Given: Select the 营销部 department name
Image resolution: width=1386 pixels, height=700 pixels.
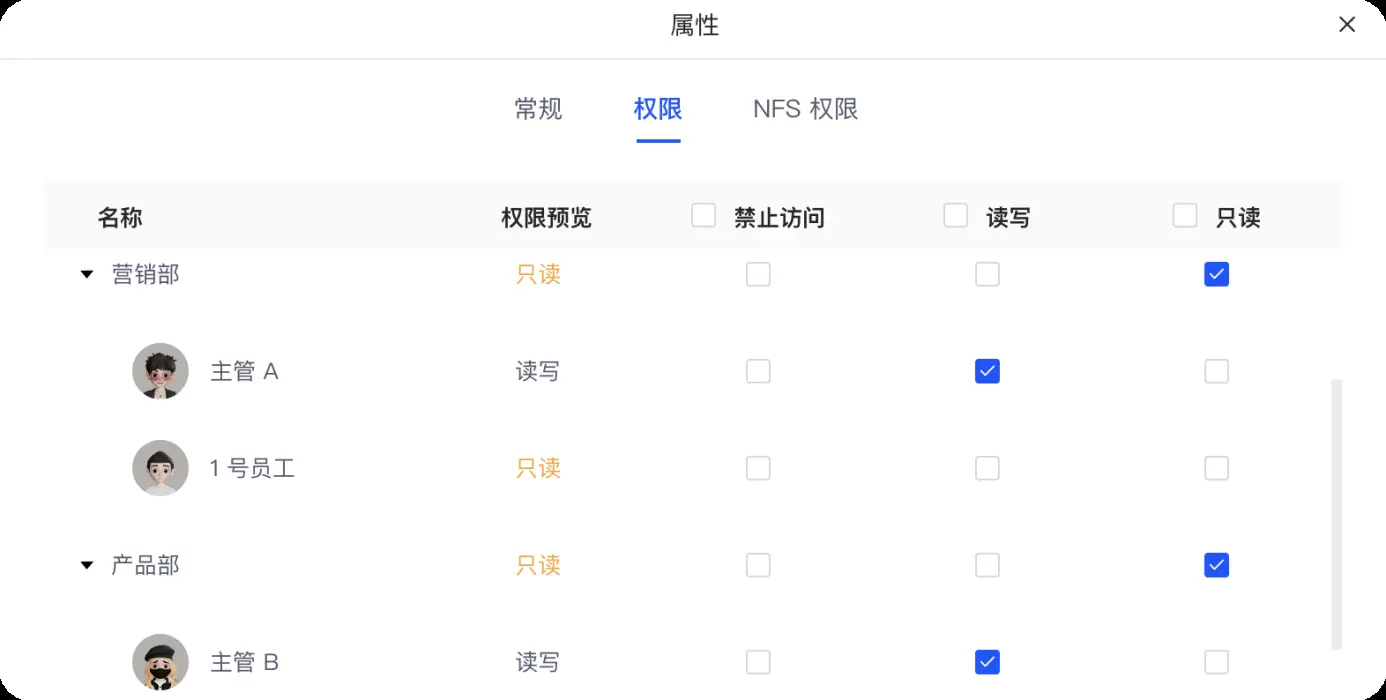Looking at the screenshot, I should pyautogui.click(x=143, y=274).
